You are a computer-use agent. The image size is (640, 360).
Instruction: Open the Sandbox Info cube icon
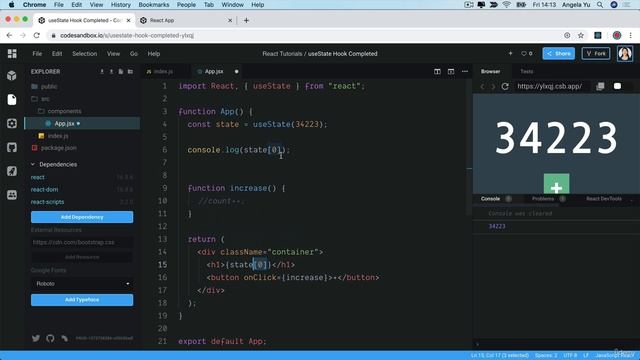[12, 76]
